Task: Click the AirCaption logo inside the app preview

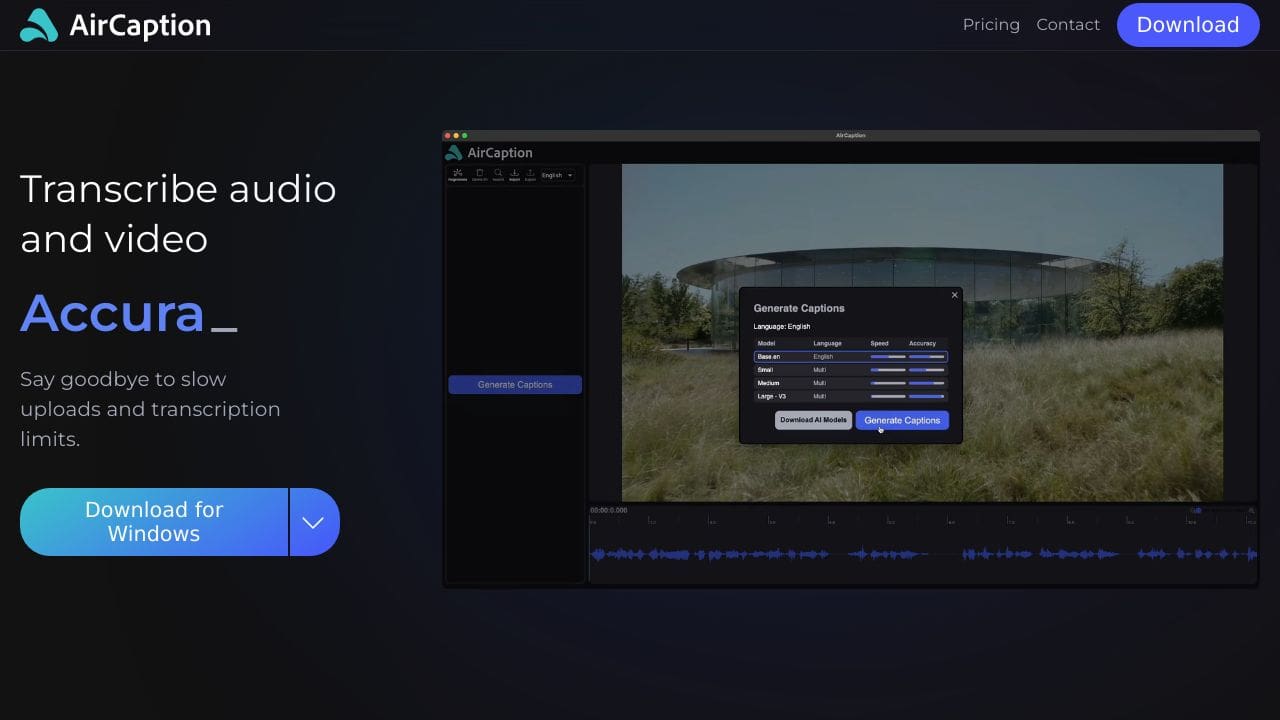Action: (x=489, y=153)
